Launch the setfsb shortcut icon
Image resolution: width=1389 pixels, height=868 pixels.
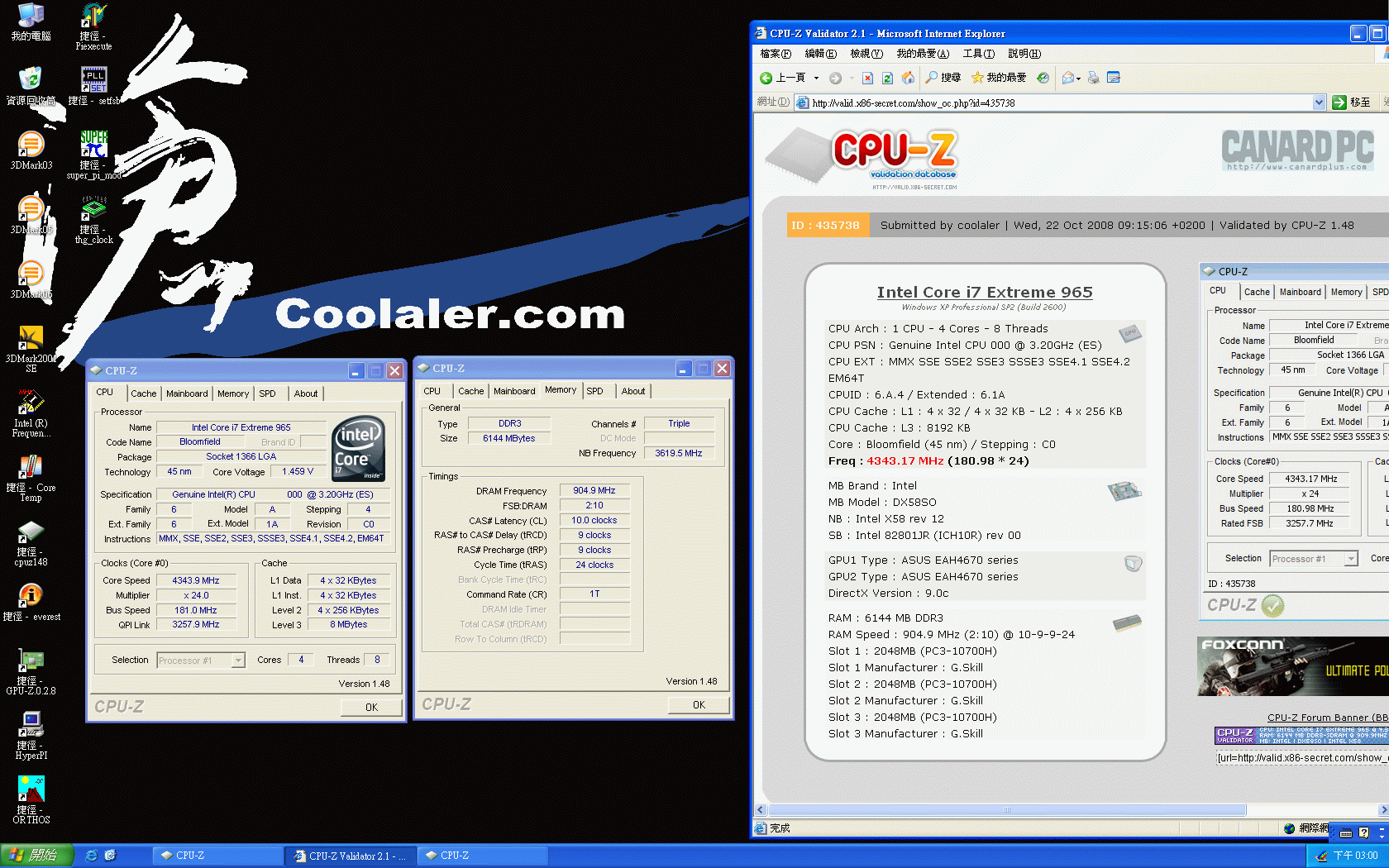tap(93, 87)
